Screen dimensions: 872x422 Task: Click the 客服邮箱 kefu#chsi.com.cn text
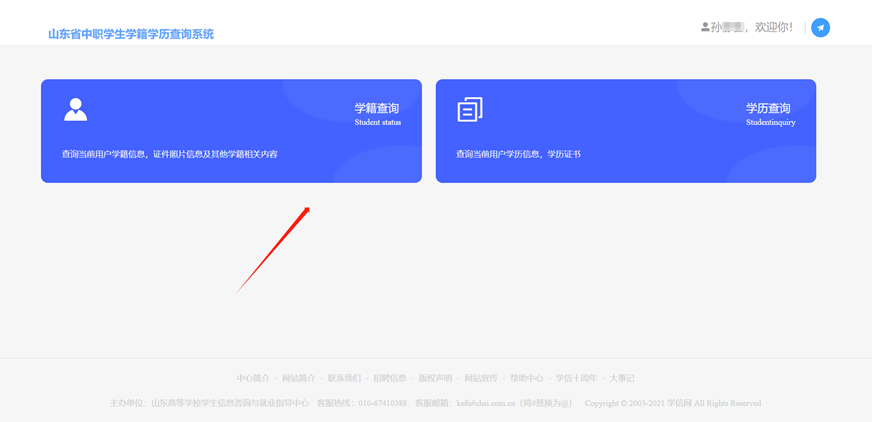click(x=494, y=403)
